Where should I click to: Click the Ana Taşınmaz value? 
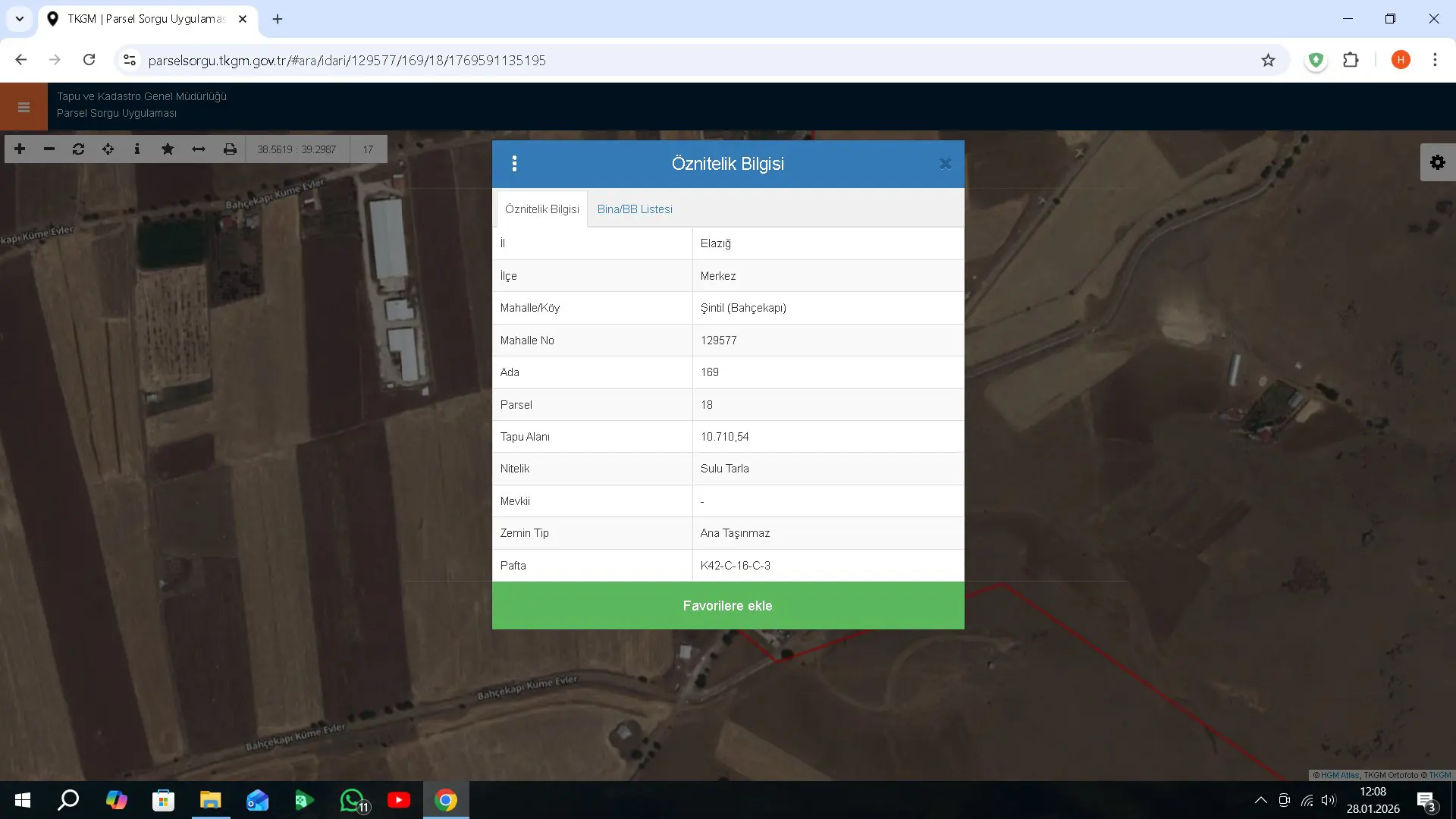pos(736,533)
